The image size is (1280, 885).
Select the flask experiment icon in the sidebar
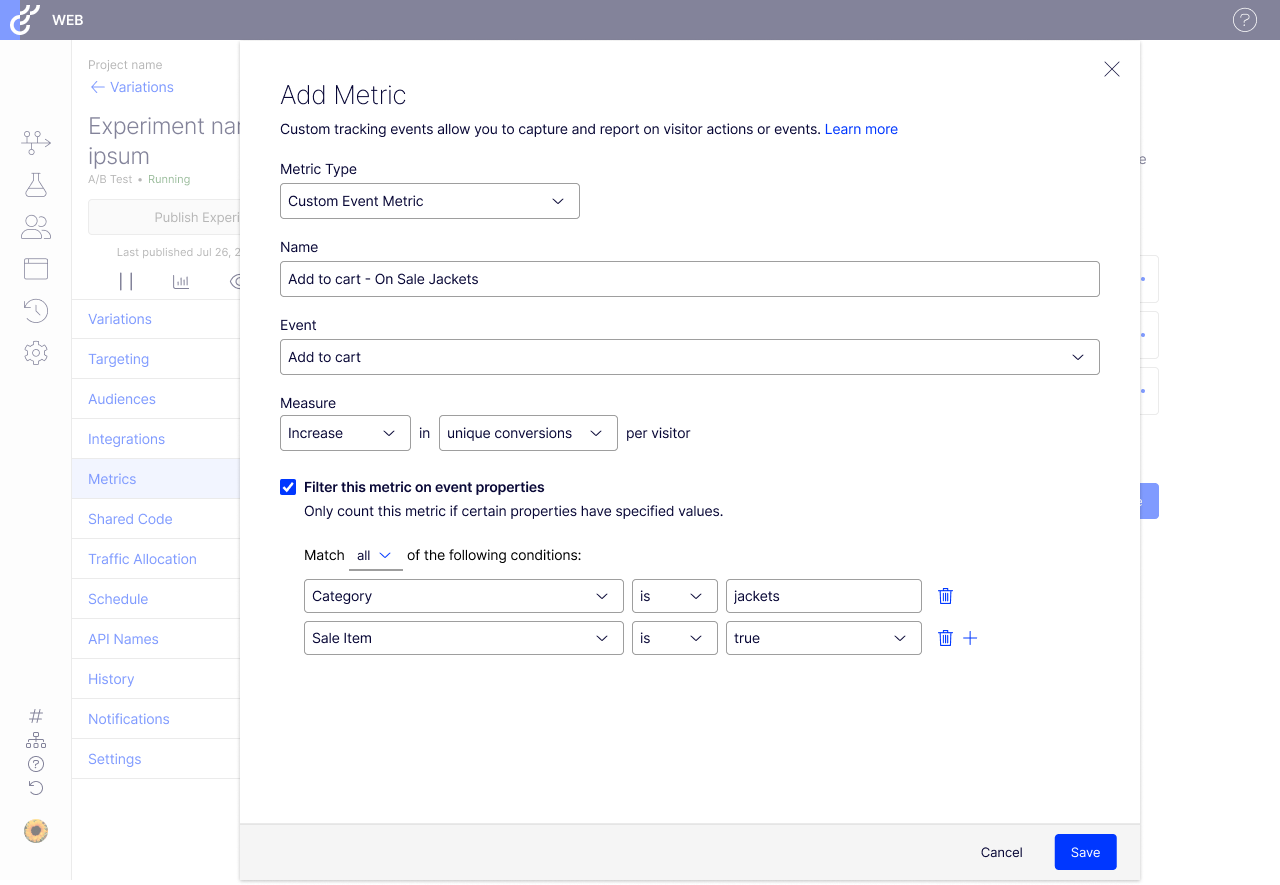pyautogui.click(x=36, y=184)
